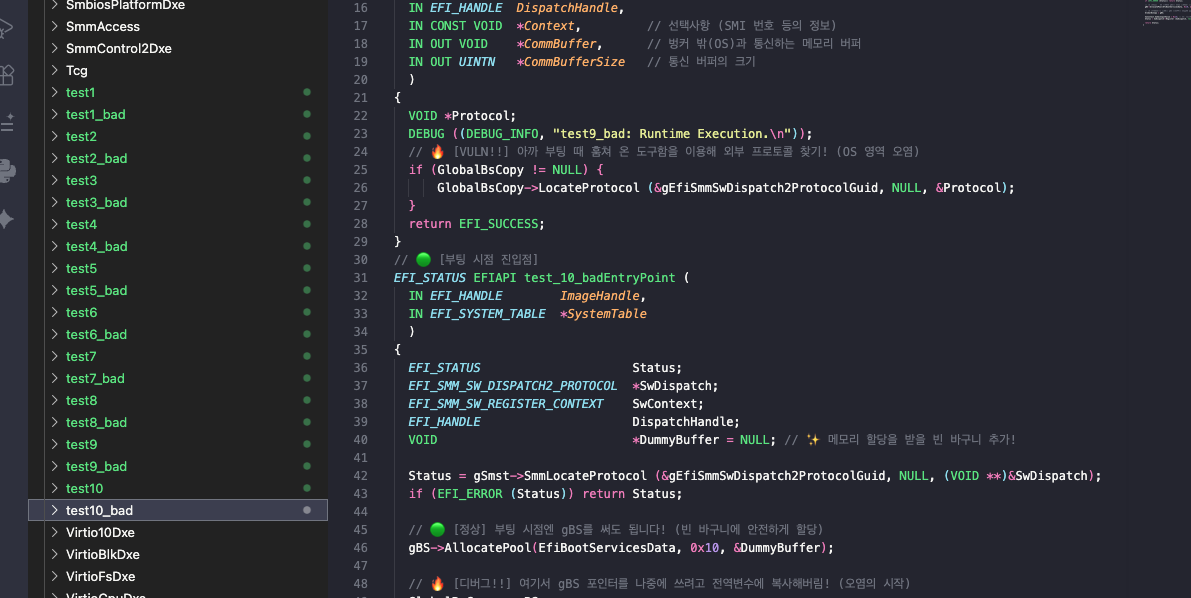
Task: Select the test9_bad folder
Action: (96, 466)
